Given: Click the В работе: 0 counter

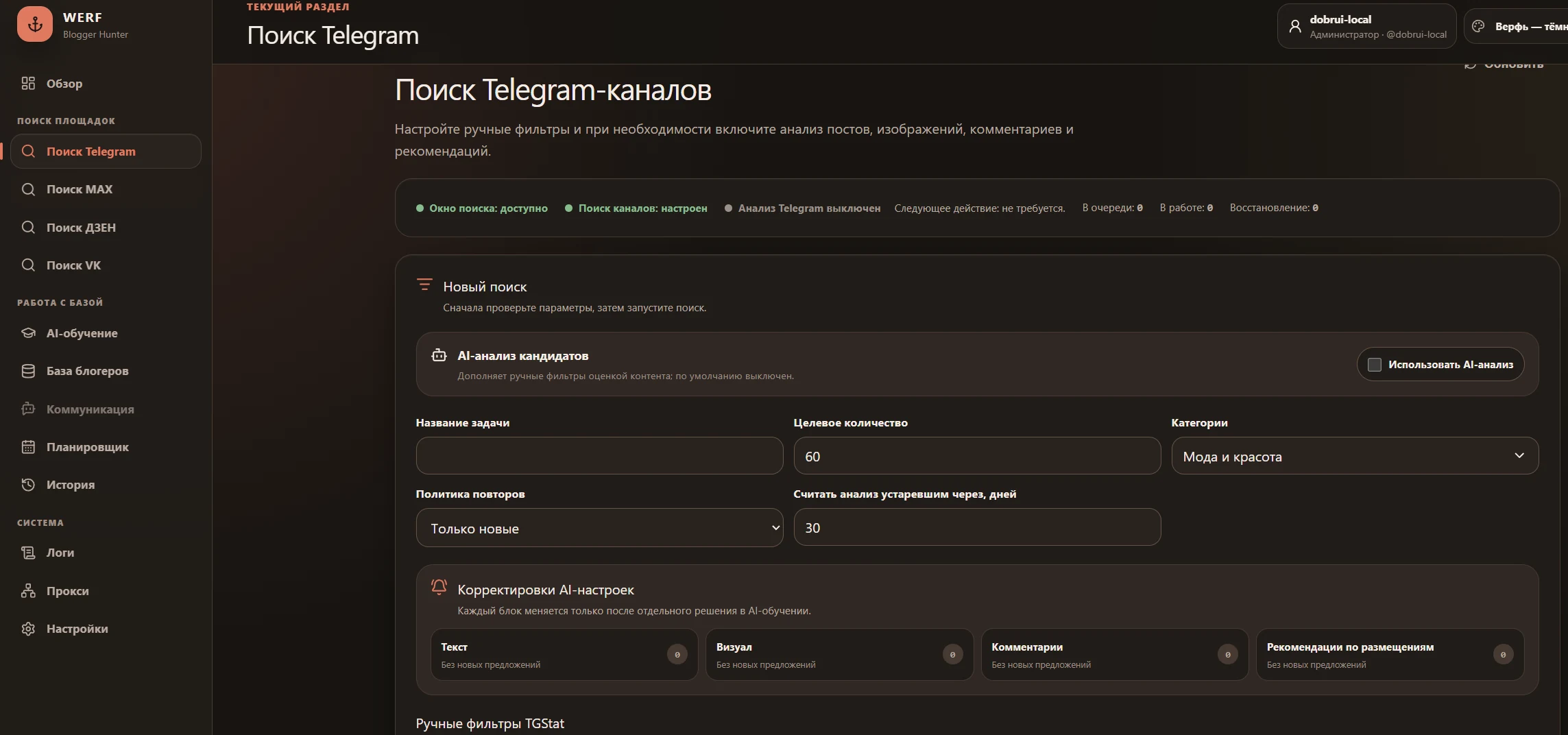Looking at the screenshot, I should point(1186,208).
